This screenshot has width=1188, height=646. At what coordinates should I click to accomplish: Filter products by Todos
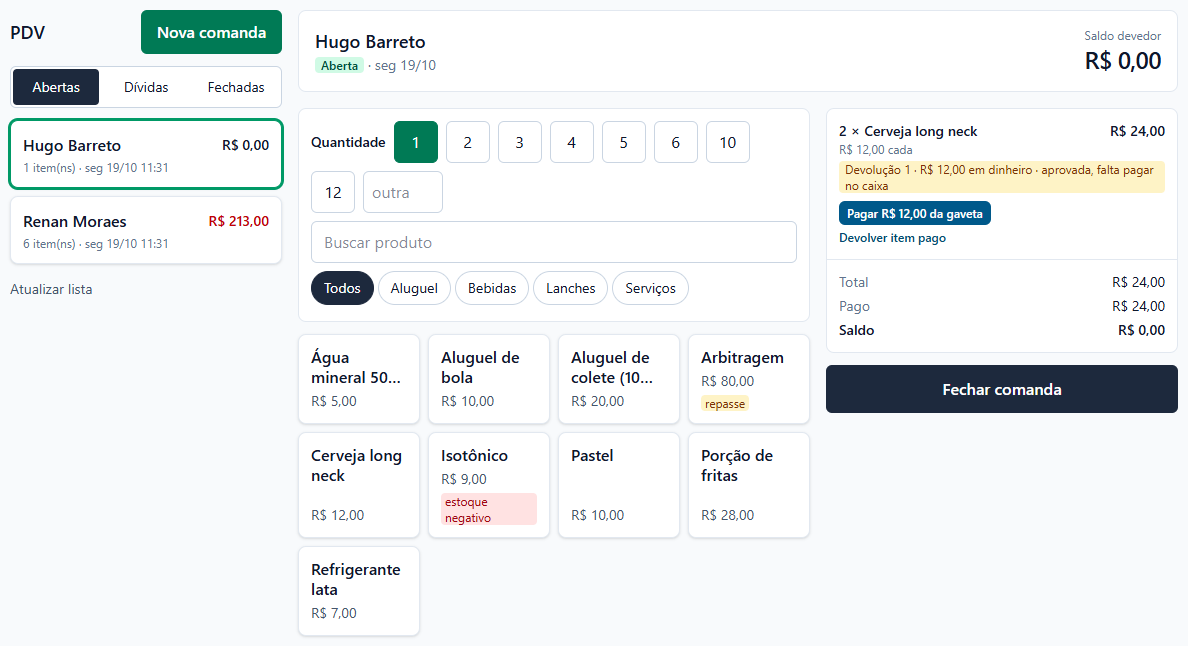pos(342,289)
